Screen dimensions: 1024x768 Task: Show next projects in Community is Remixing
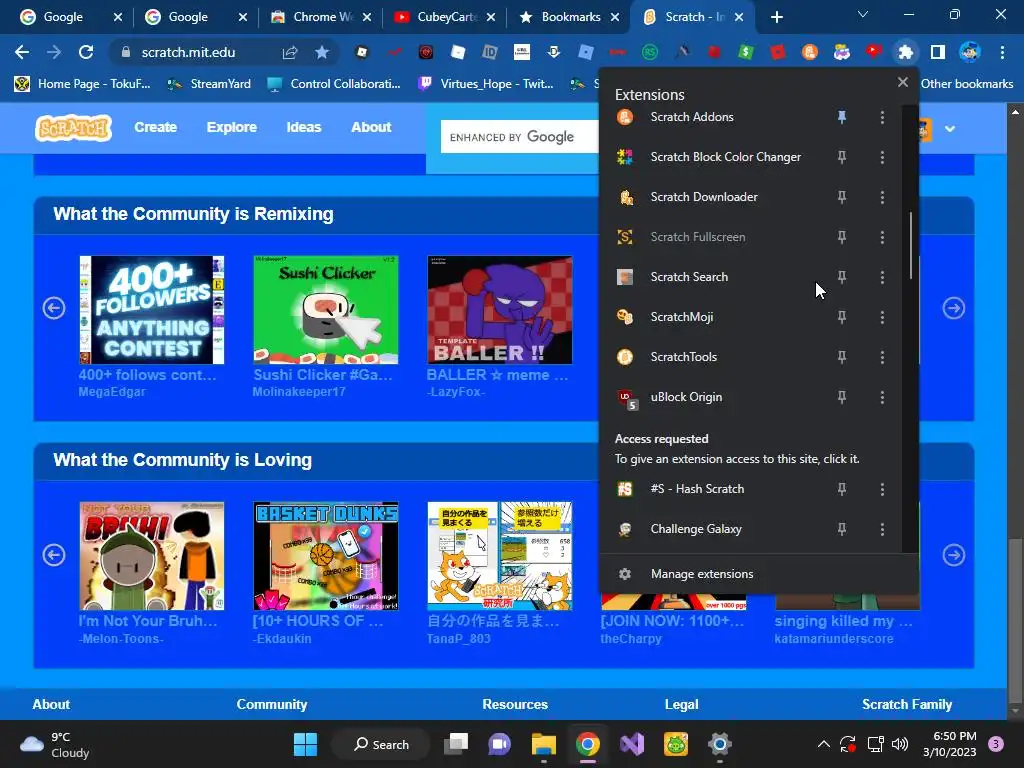coord(953,308)
